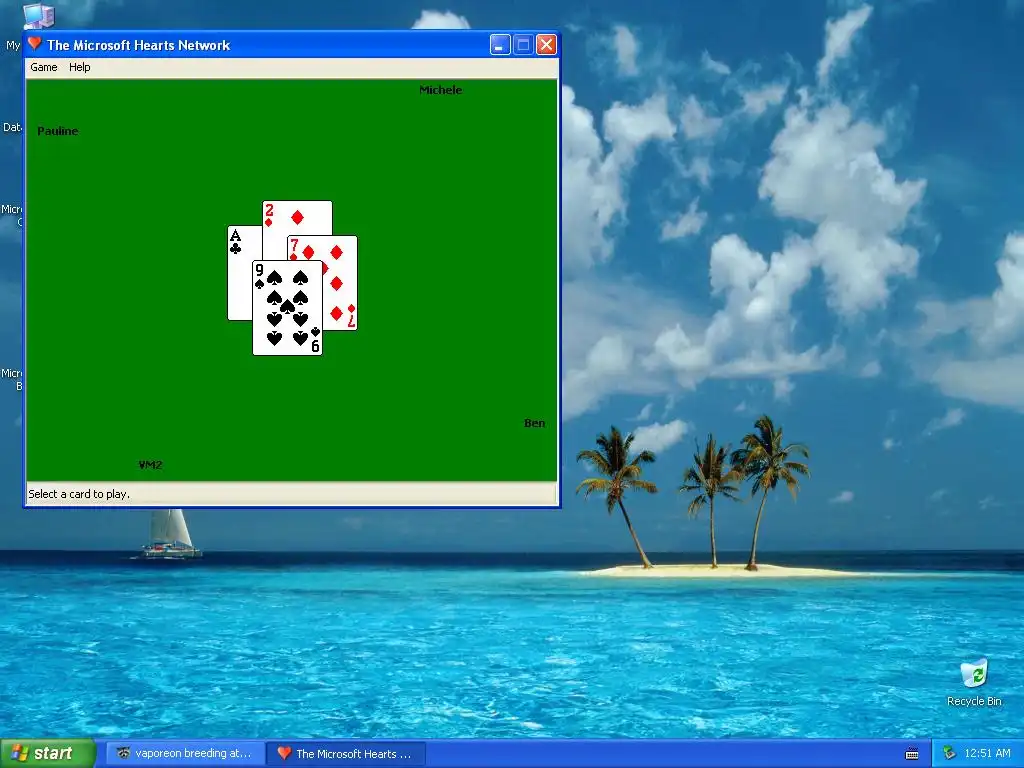Click the 'Select a card to play.' status text
Screen dimensions: 1024x768
[x=79, y=494]
